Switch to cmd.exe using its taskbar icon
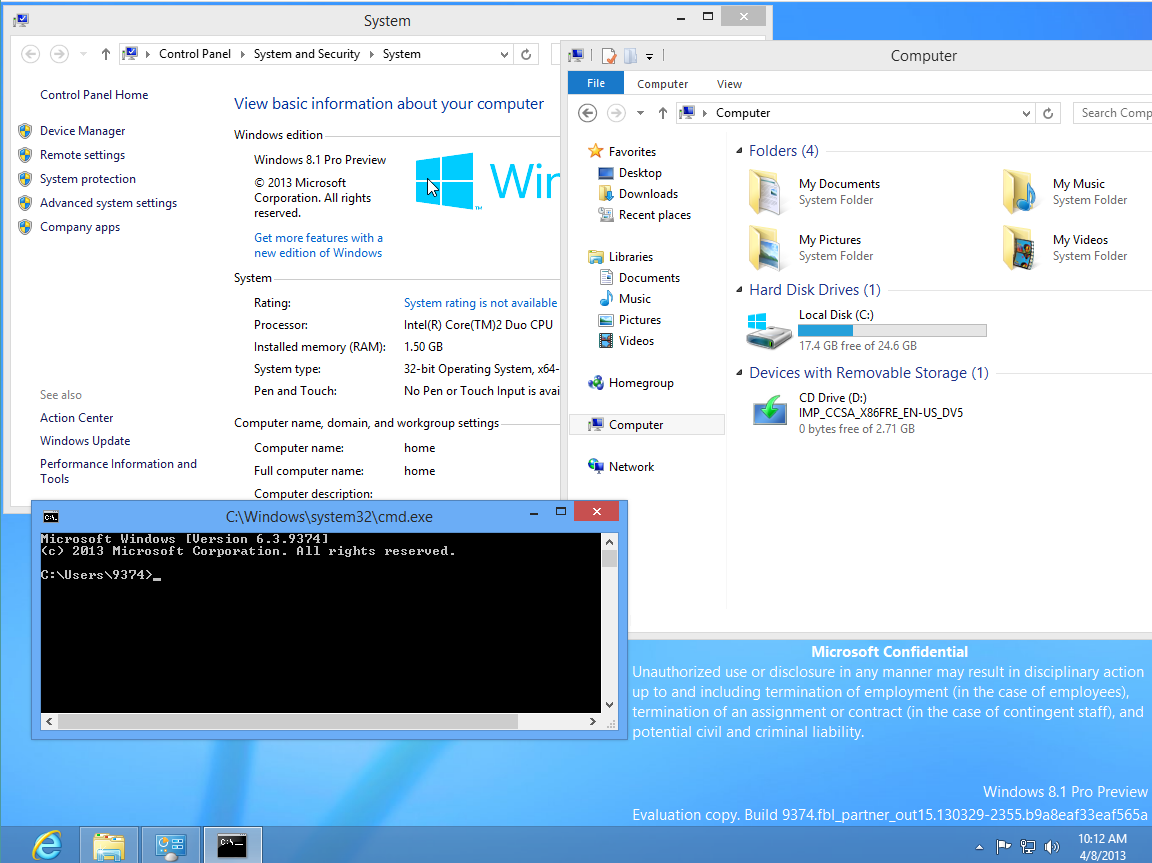Viewport: 1152px width, 863px height. coord(232,845)
